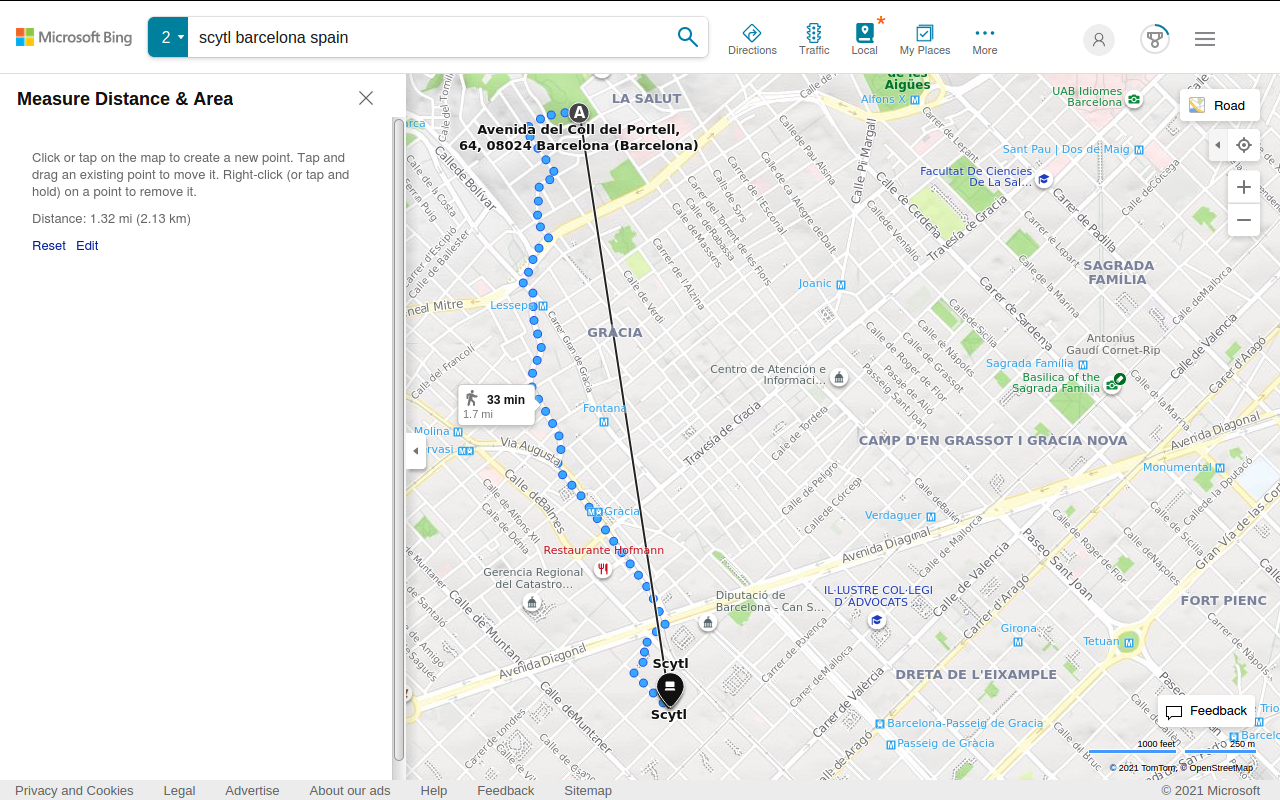Open the Feedback footer link
1280x800 pixels.
pos(506,790)
